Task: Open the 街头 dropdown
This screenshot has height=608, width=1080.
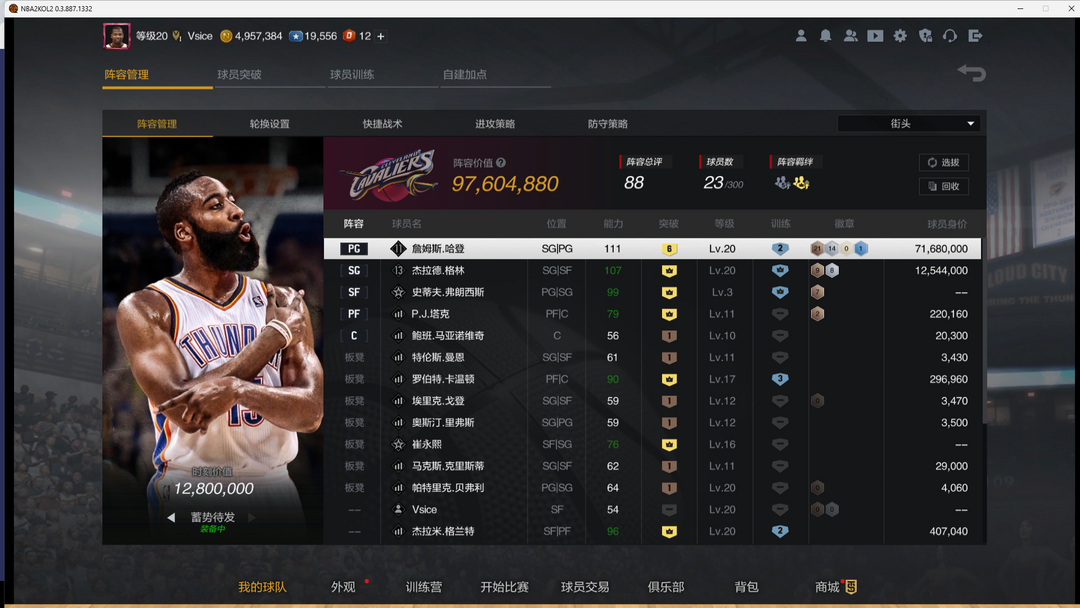Action: coord(908,124)
